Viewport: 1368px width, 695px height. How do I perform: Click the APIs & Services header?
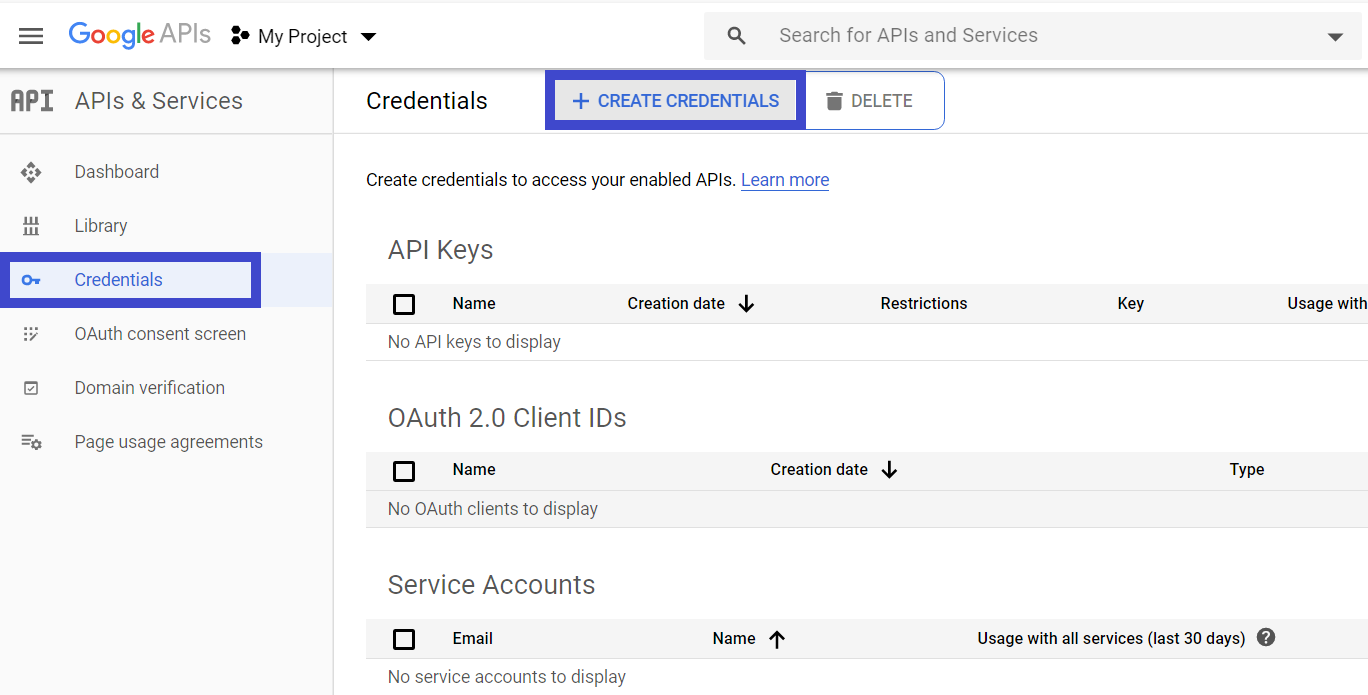coord(159,101)
